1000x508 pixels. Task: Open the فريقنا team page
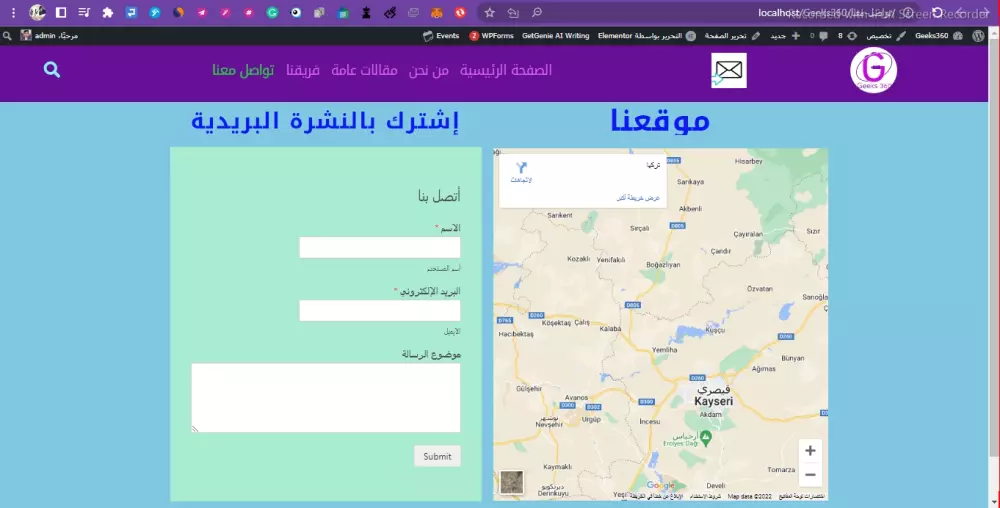(303, 70)
